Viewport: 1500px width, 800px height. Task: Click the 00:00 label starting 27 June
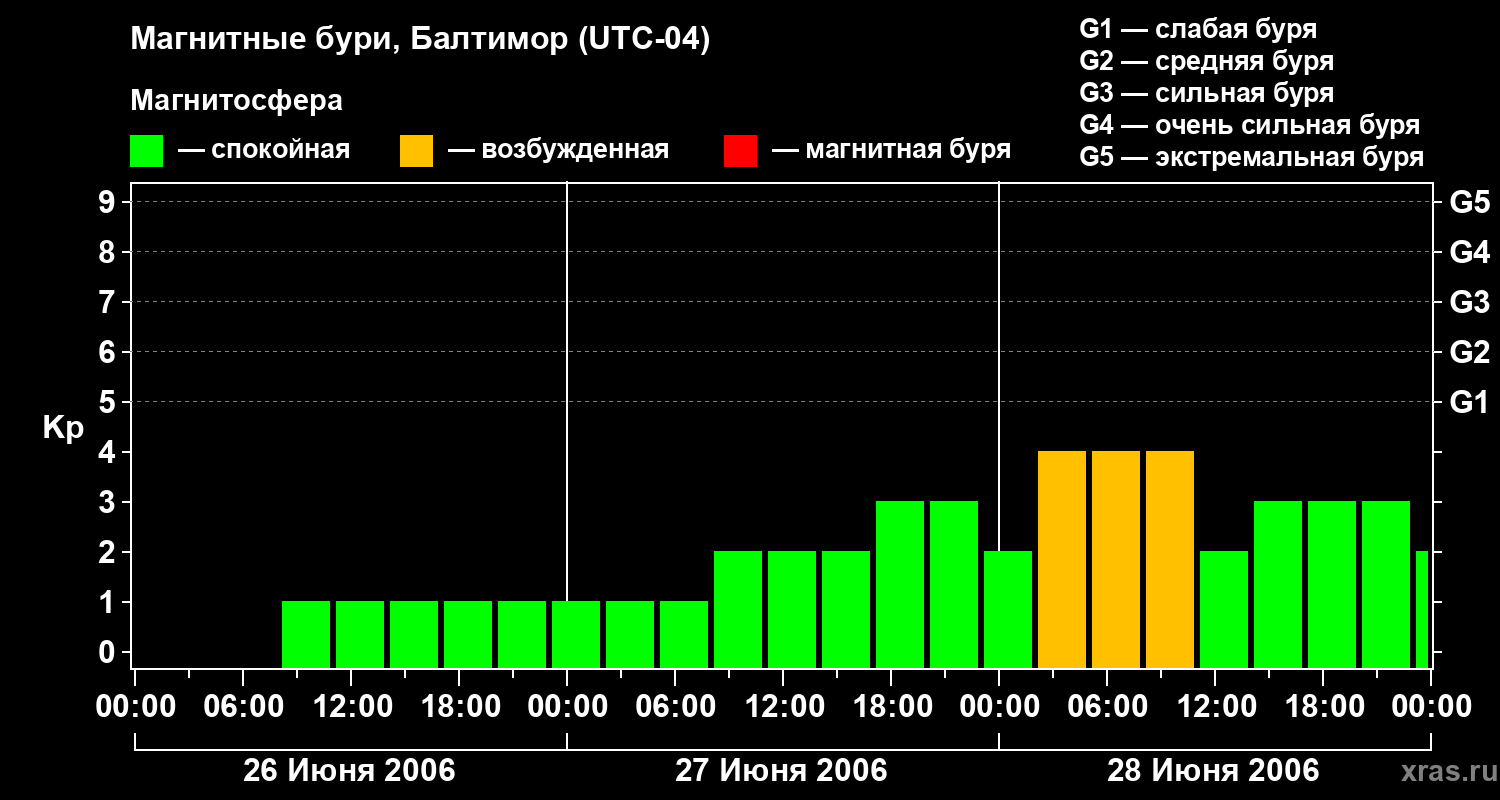coord(567,706)
